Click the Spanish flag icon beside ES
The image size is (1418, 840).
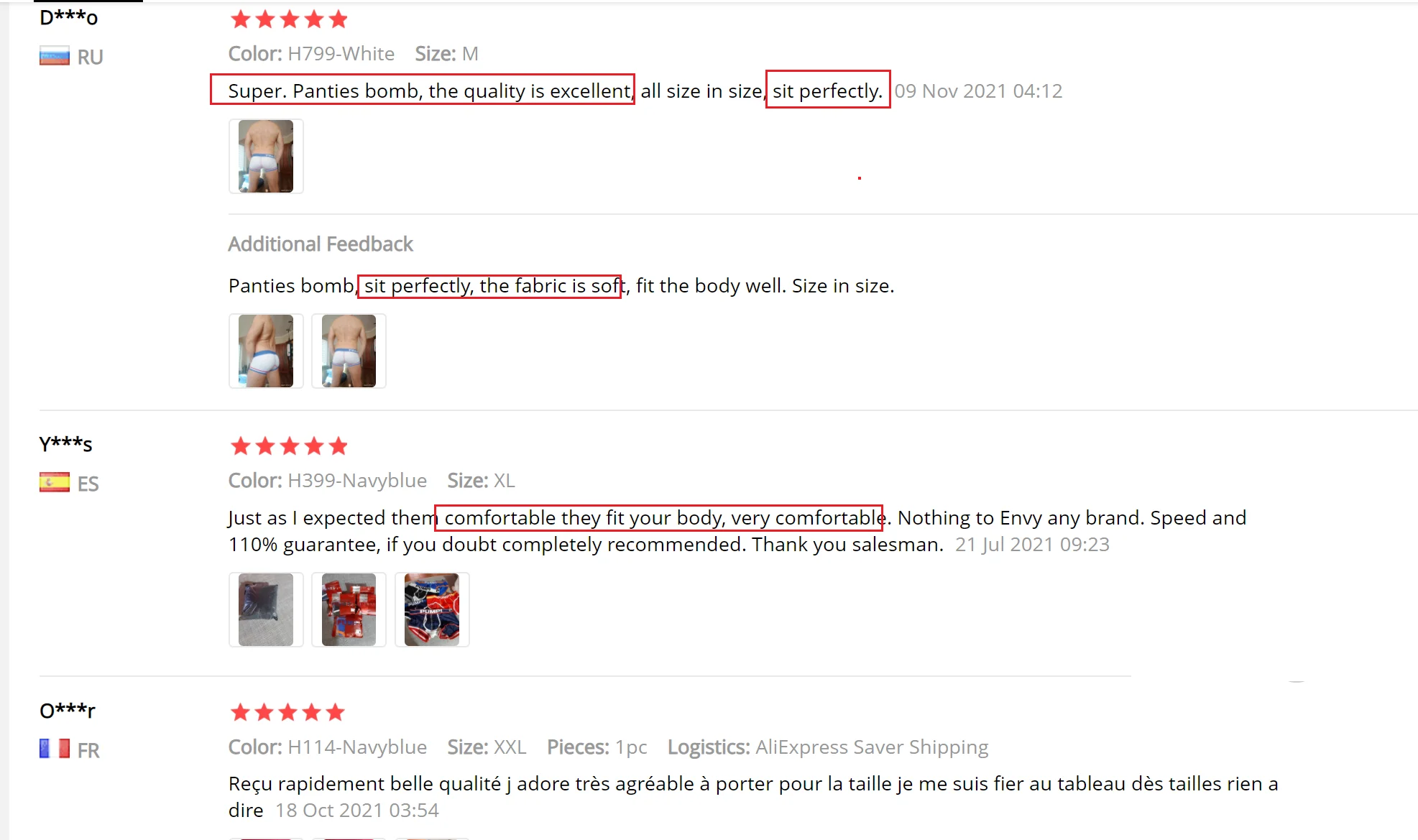(55, 482)
